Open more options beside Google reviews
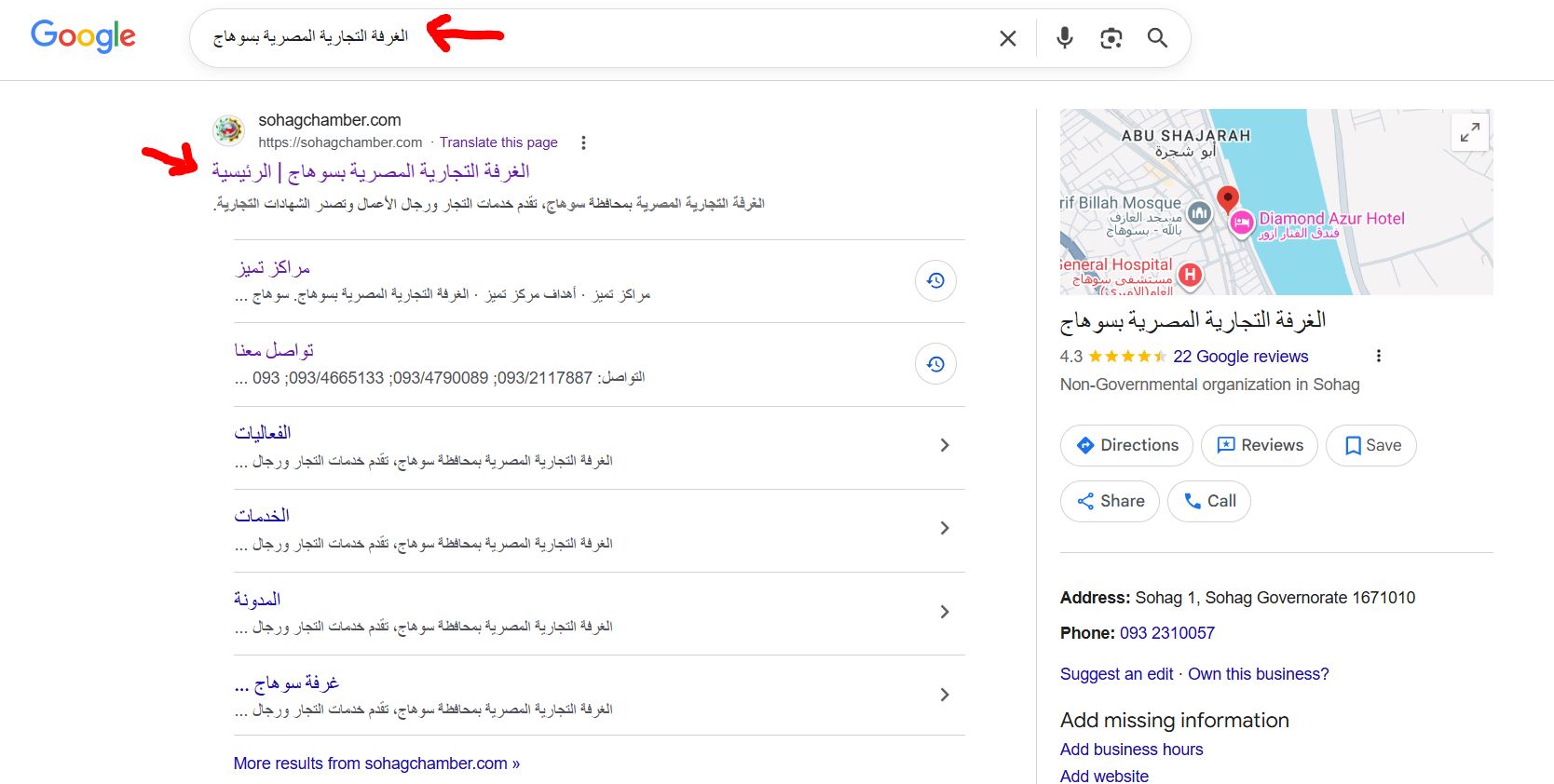The height and width of the screenshot is (784, 1554). (1378, 356)
